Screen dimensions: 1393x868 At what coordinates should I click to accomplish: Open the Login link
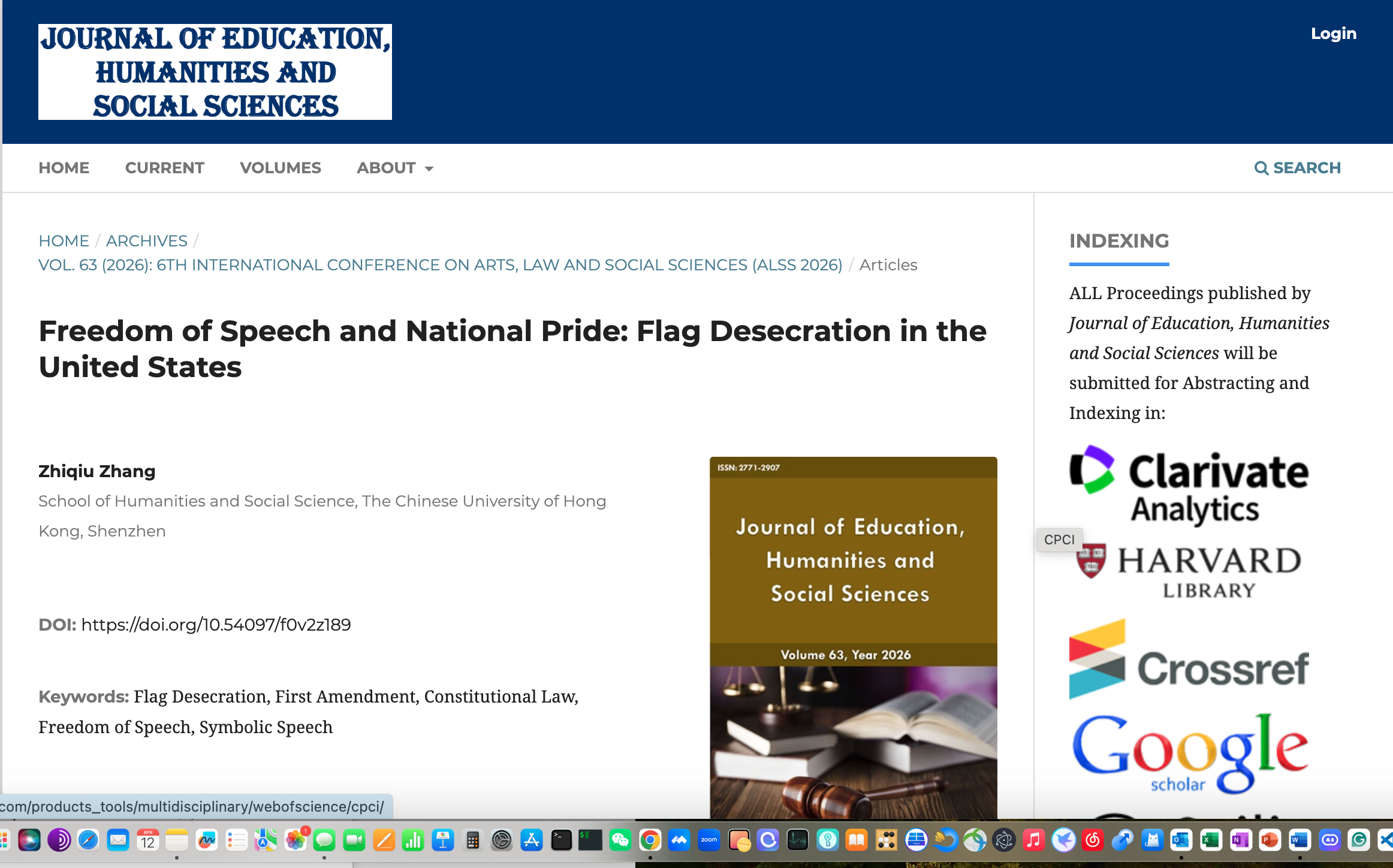point(1333,34)
